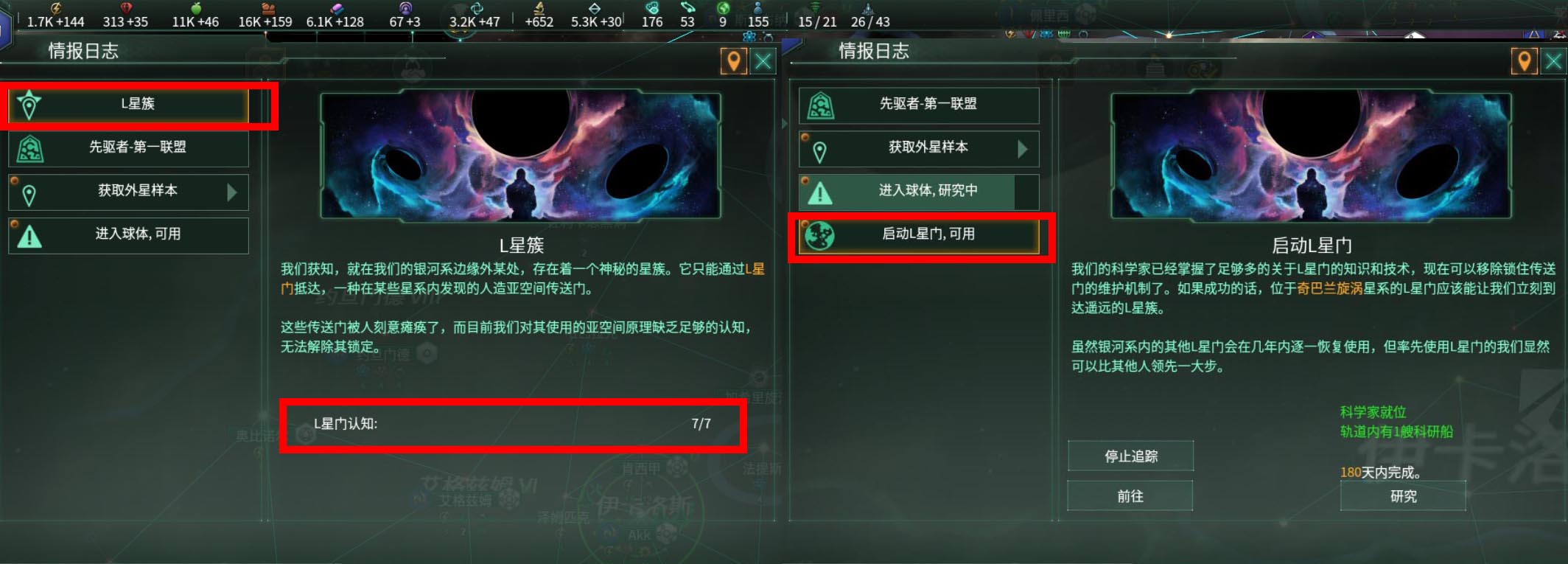This screenshot has width=1568, height=564.
Task: Expand 获取外星样本 arrow in the right list
Action: coord(1023,149)
